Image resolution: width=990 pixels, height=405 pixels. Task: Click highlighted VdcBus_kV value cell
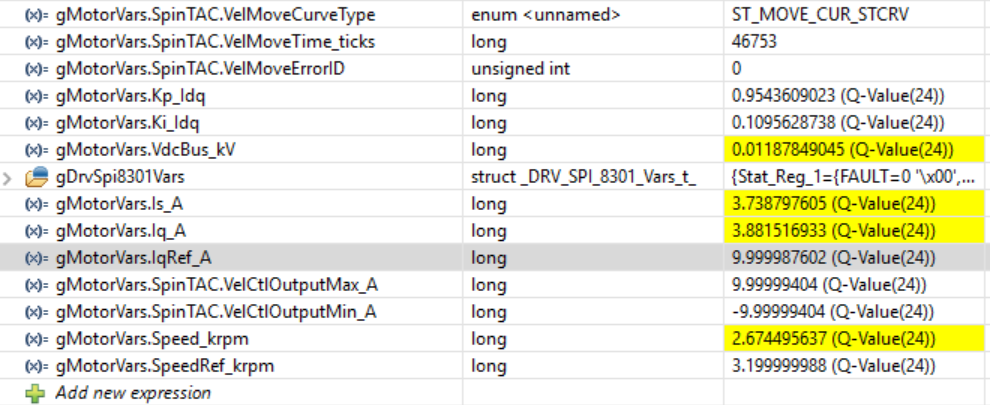(838, 150)
